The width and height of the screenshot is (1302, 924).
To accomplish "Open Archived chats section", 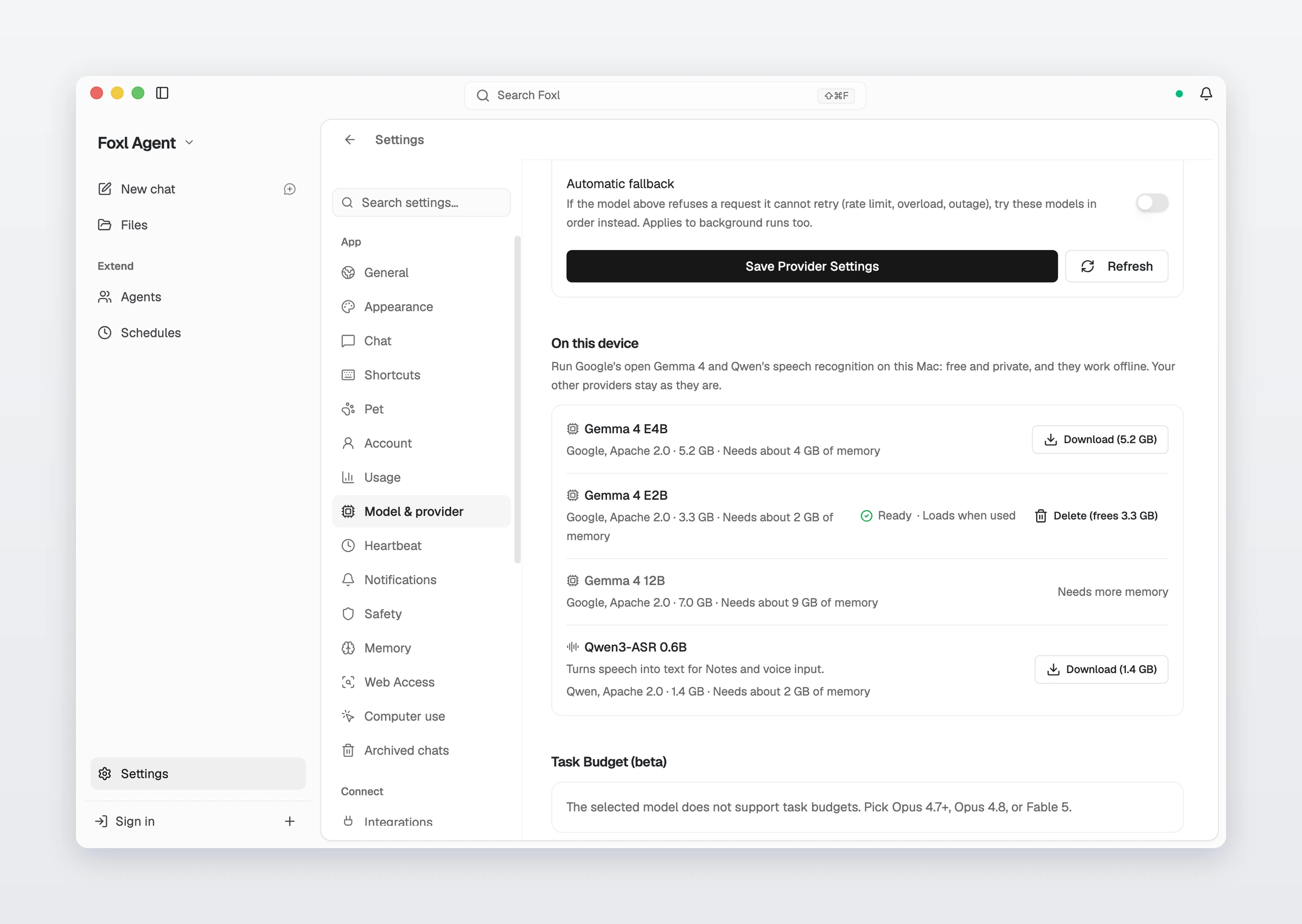I will (x=421, y=750).
